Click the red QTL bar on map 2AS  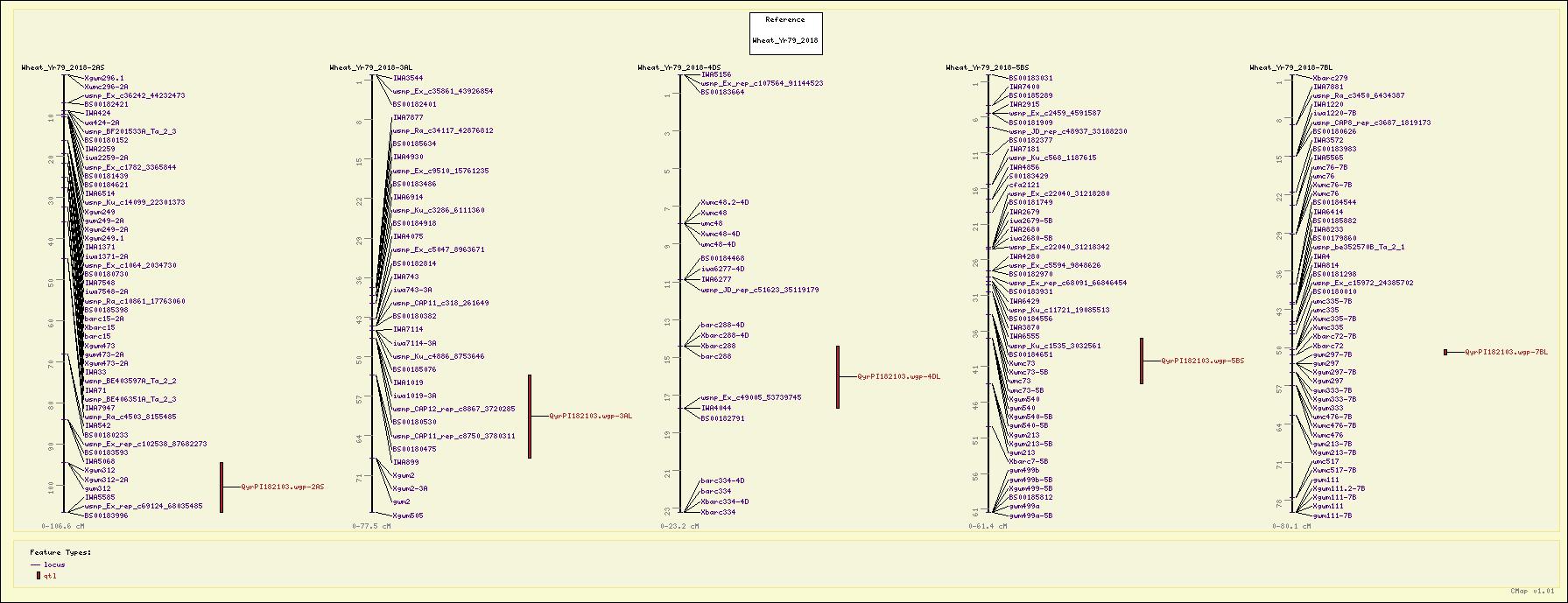221,487
